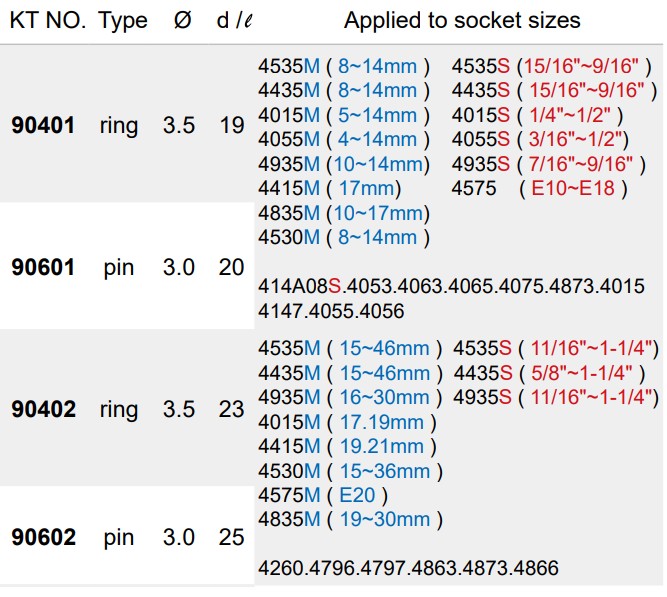Viewport: 667px width, 597px height.
Task: Click the 4435S (5/8"~1-1/4") entry
Action: click(549, 373)
